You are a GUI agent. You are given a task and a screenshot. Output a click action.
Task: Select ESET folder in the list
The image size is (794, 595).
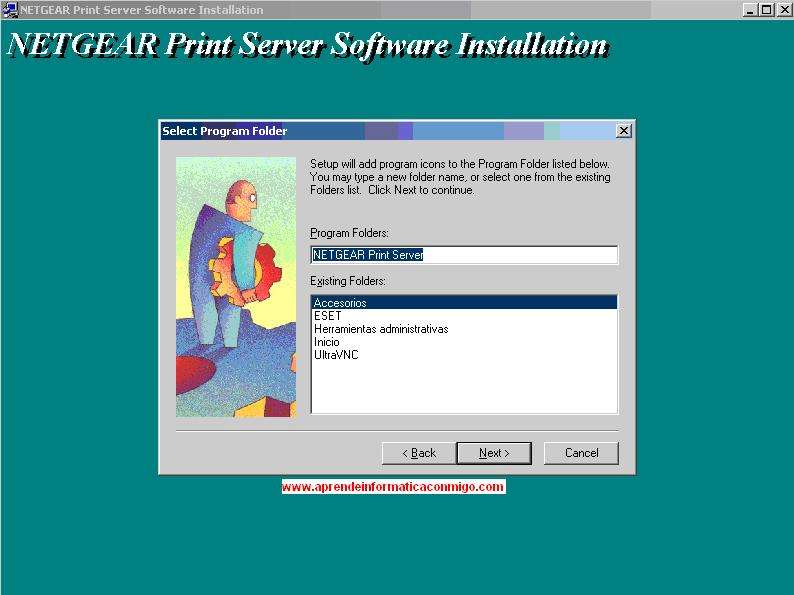464,316
